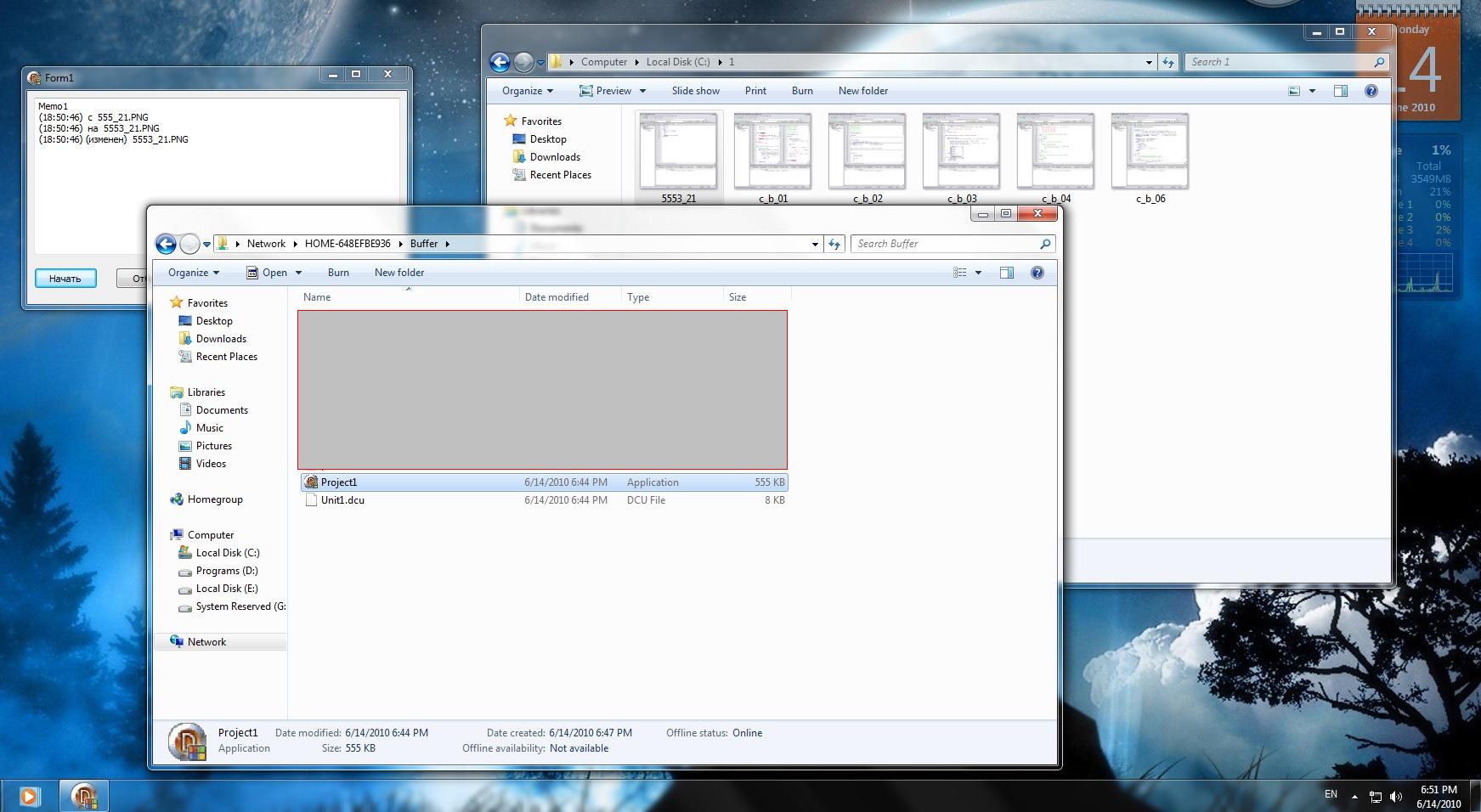This screenshot has height=812, width=1481.
Task: Refresh the Buffer folder address bar
Action: coord(834,245)
